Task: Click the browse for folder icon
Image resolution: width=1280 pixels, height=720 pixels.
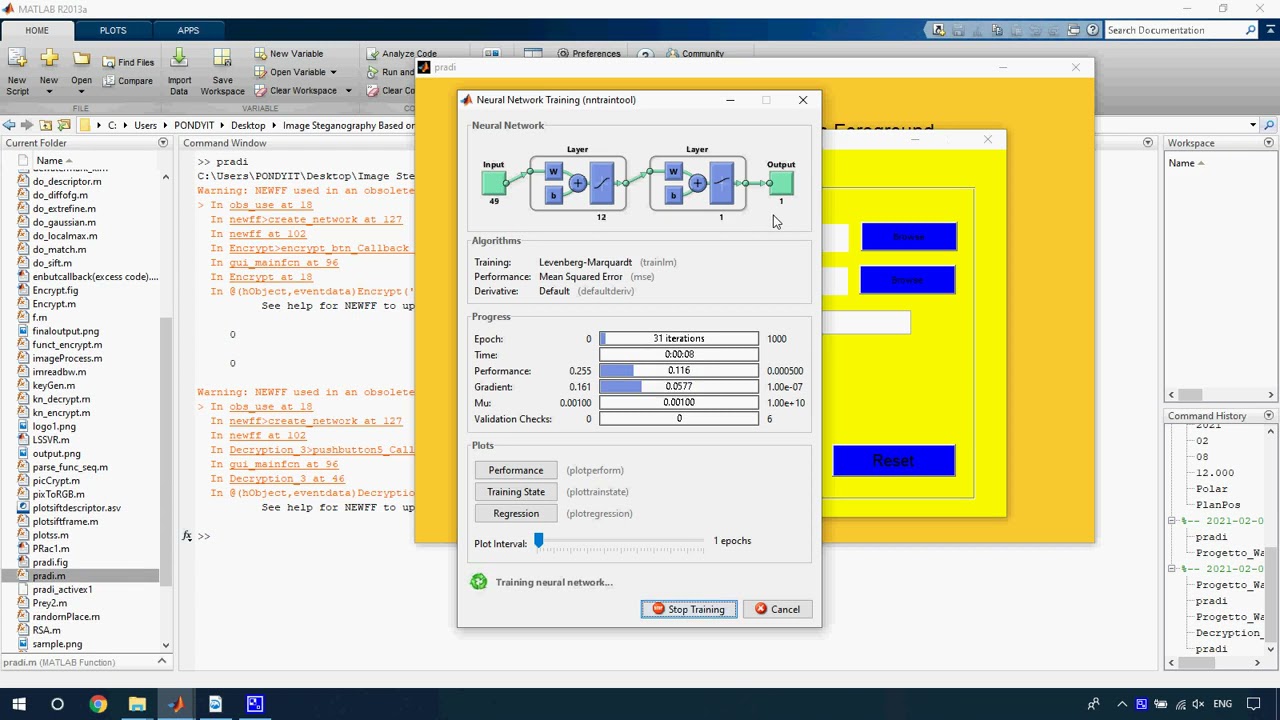Action: point(64,125)
